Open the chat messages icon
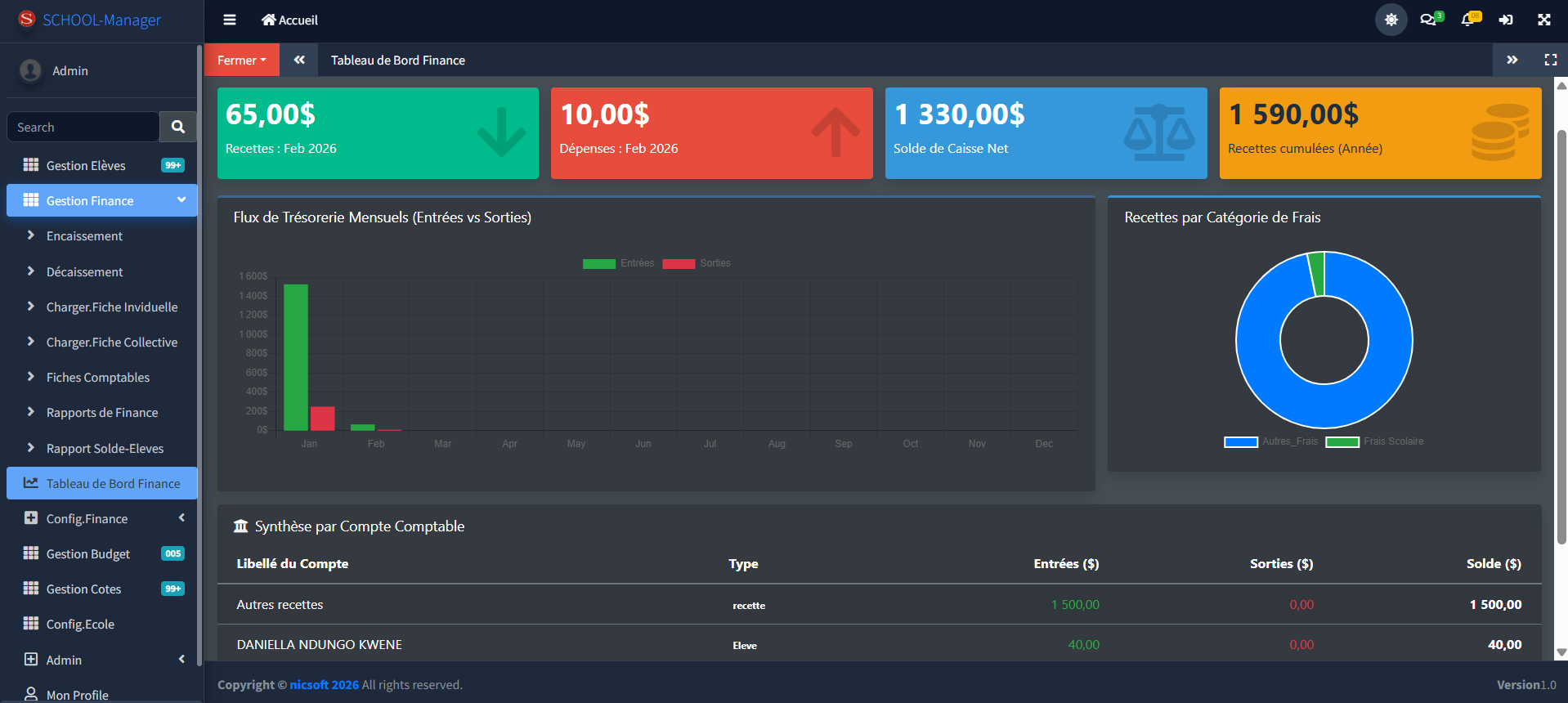This screenshot has width=1568, height=703. 1429,20
